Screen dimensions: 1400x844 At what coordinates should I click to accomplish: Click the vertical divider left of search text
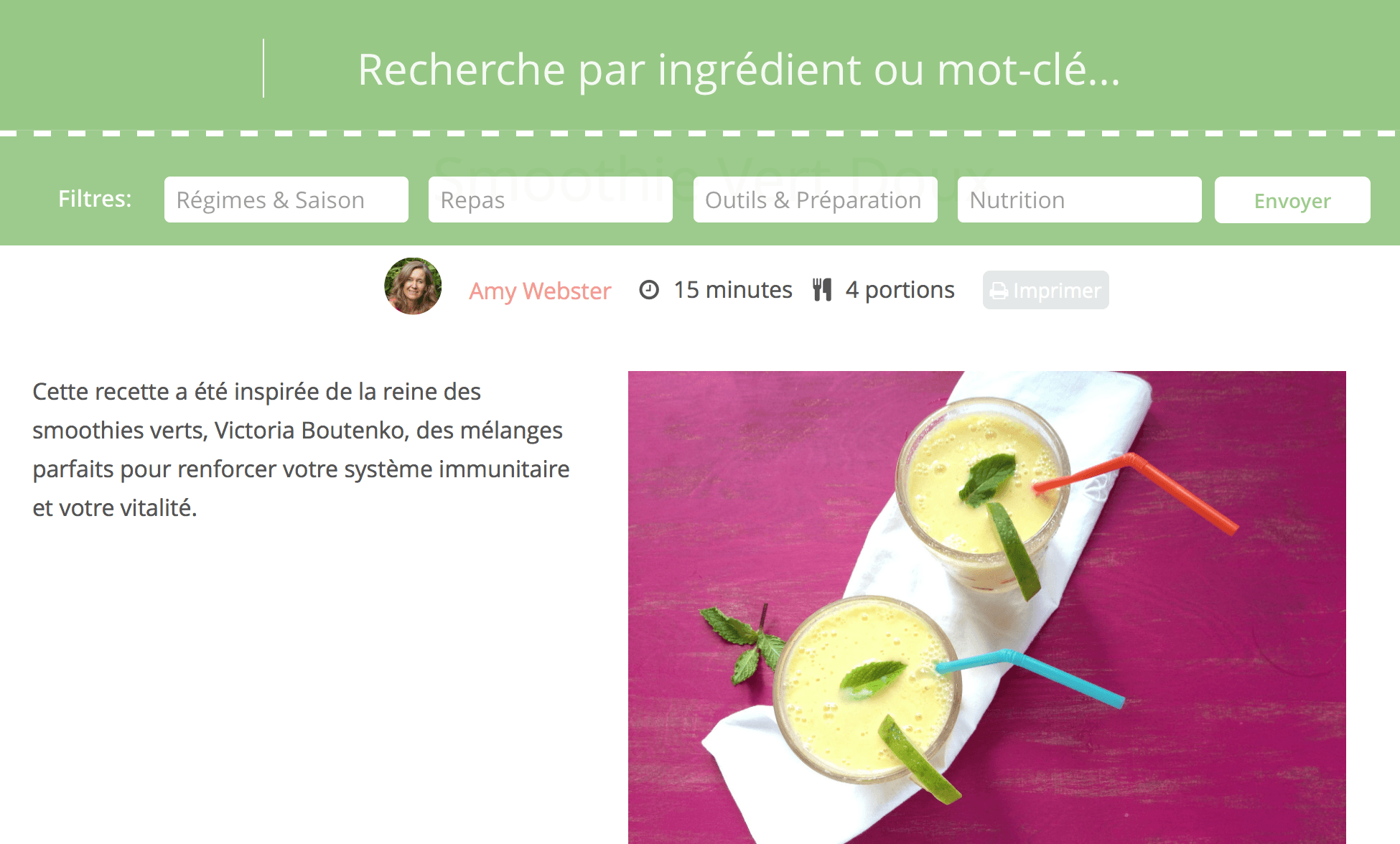pyautogui.click(x=263, y=68)
